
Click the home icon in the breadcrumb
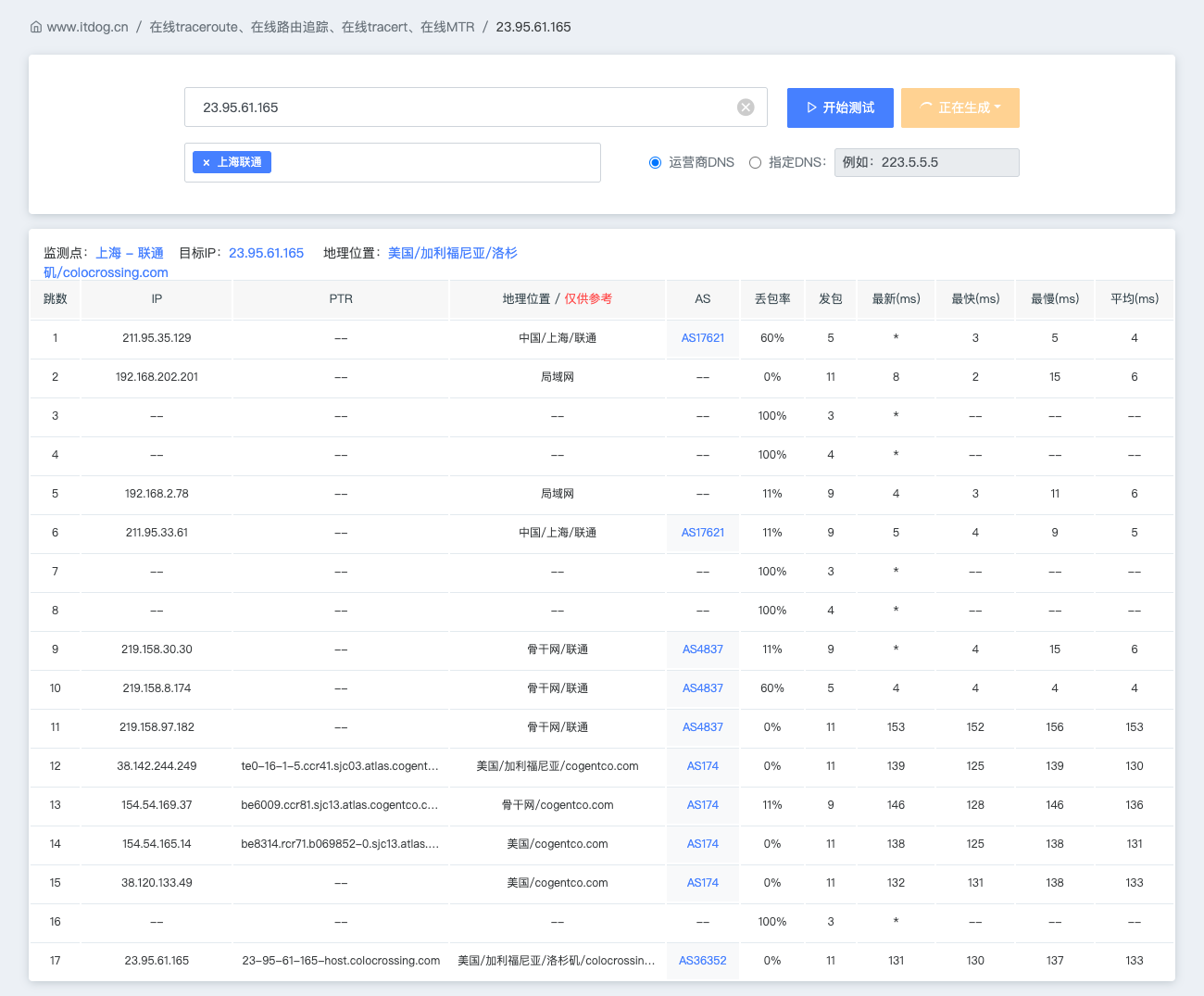point(36,27)
